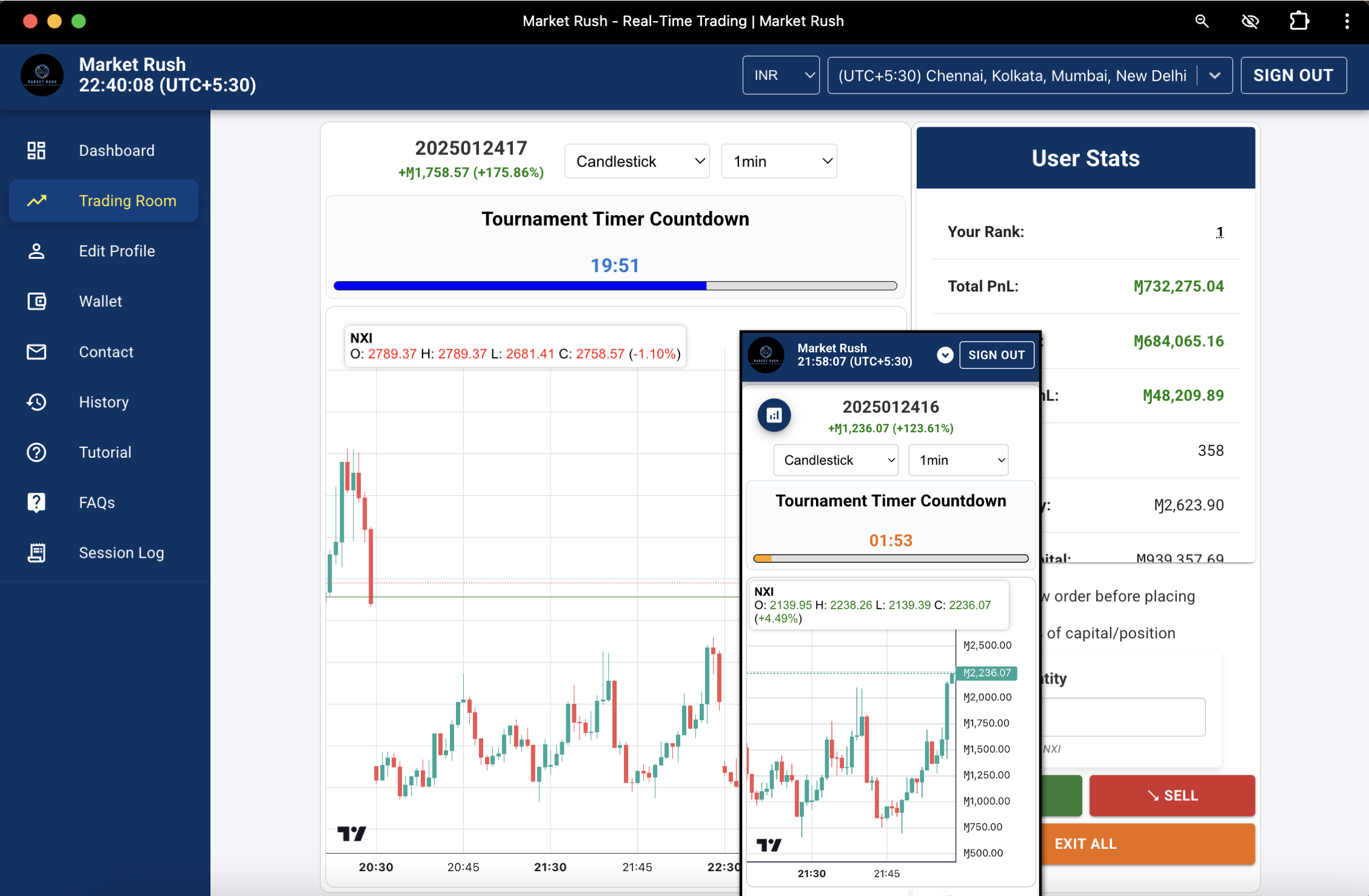Click the +Ɱ1,236.07 (+123.61%) gain in overlay
1369x896 pixels.
pos(891,429)
